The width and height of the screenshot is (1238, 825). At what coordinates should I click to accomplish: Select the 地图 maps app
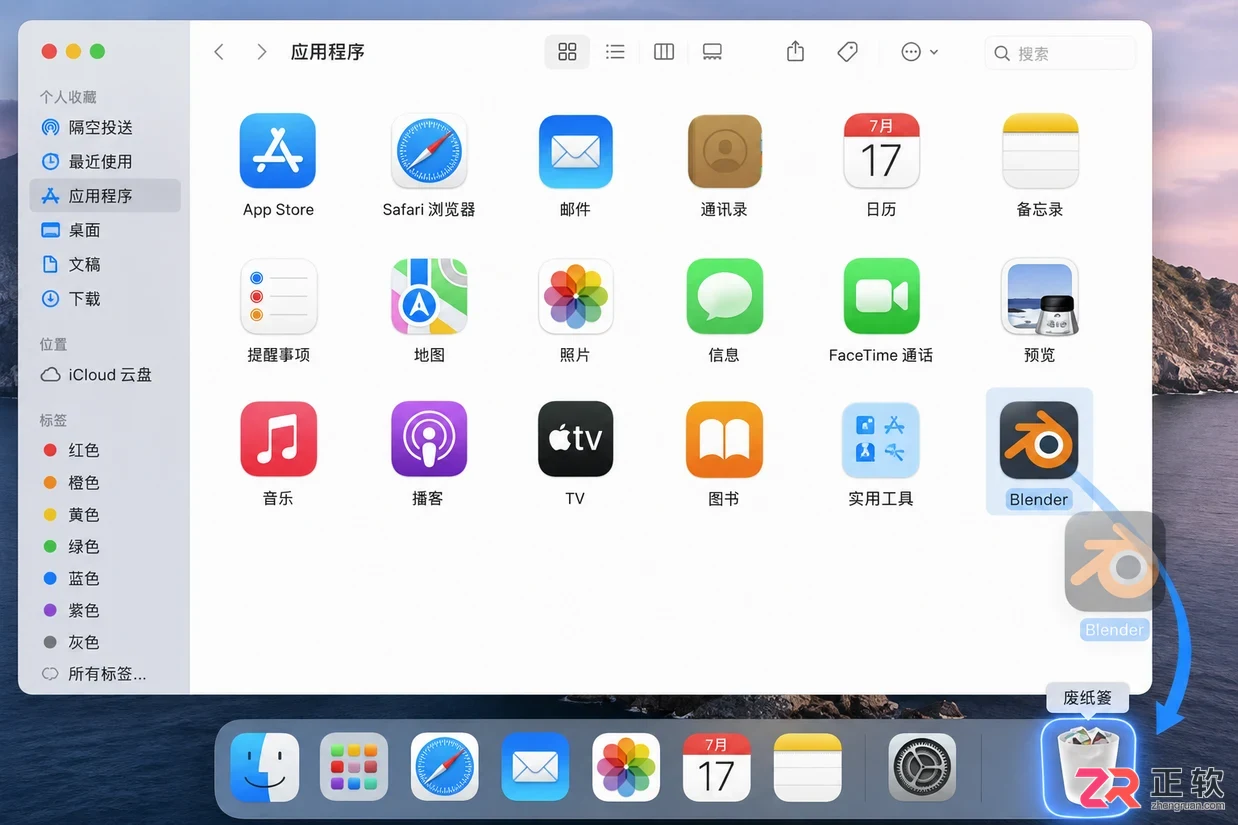click(x=429, y=296)
